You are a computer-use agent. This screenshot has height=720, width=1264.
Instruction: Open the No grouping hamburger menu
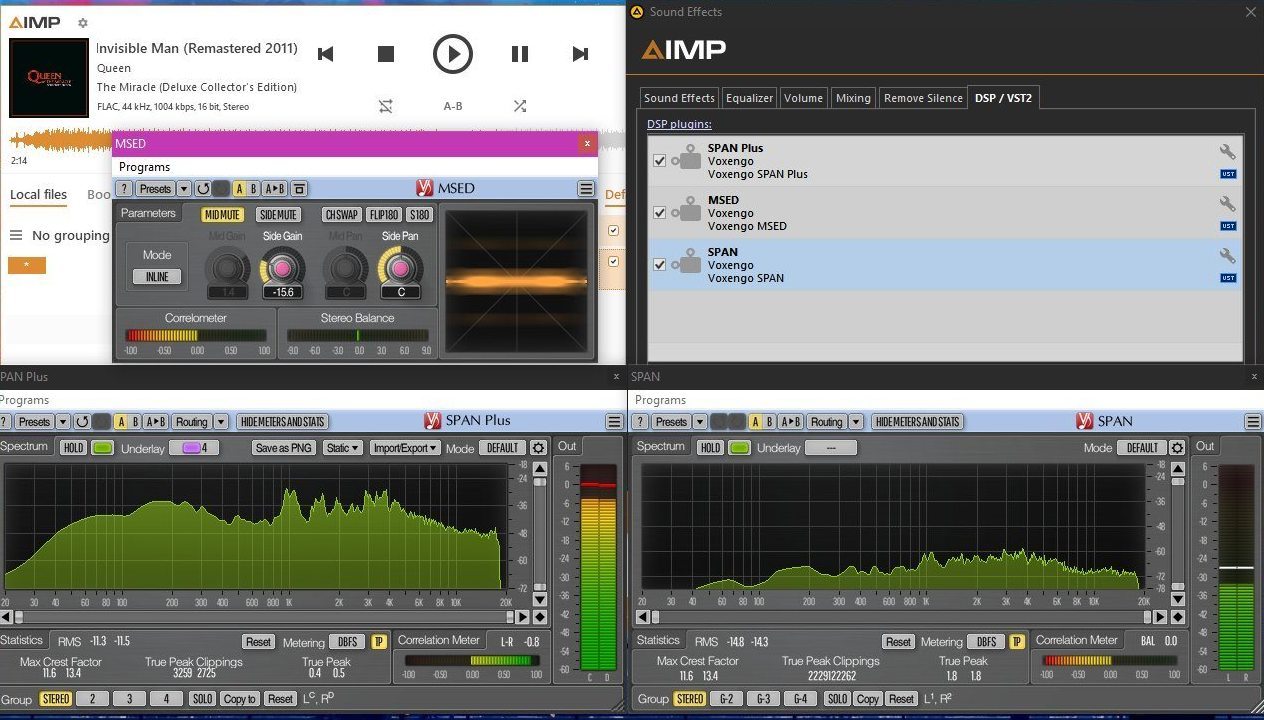[16, 236]
